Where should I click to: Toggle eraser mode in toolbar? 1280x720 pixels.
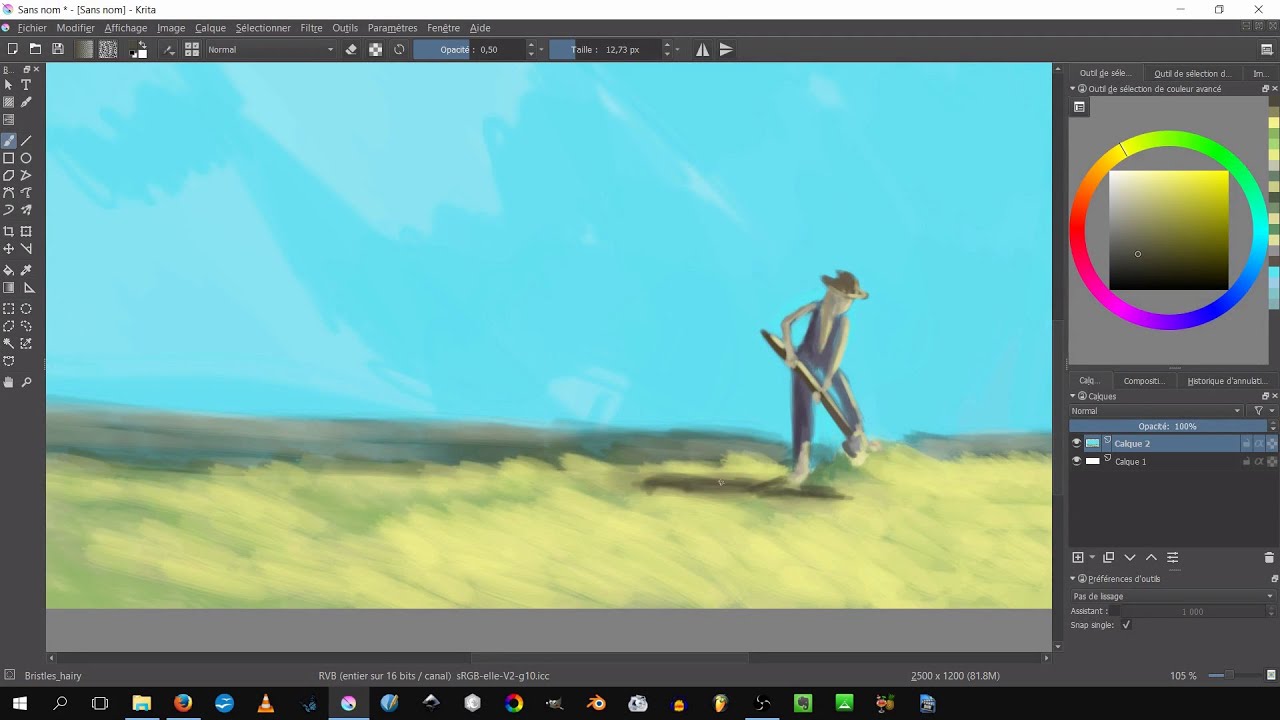[x=351, y=49]
